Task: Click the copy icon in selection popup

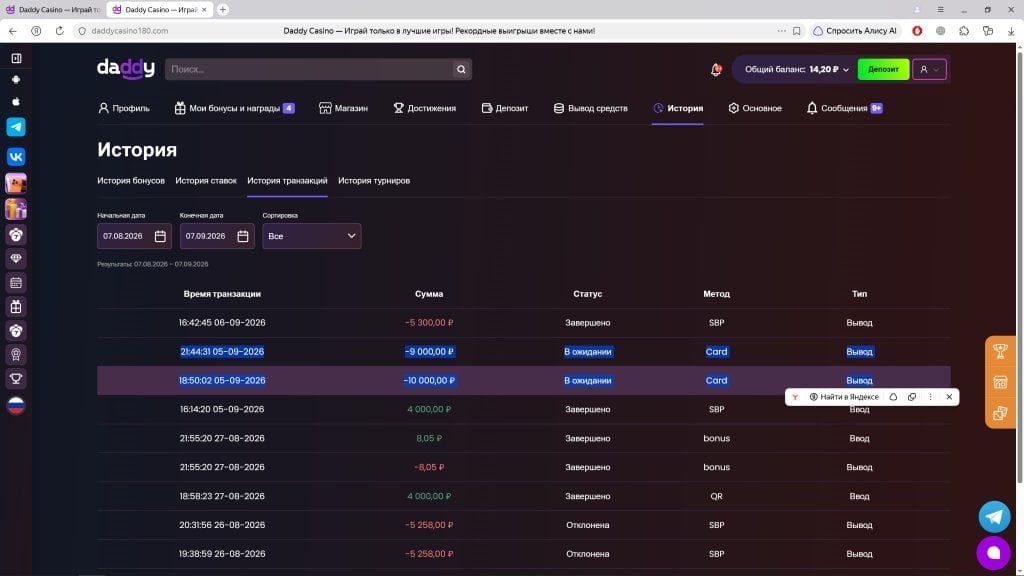Action: [x=912, y=397]
